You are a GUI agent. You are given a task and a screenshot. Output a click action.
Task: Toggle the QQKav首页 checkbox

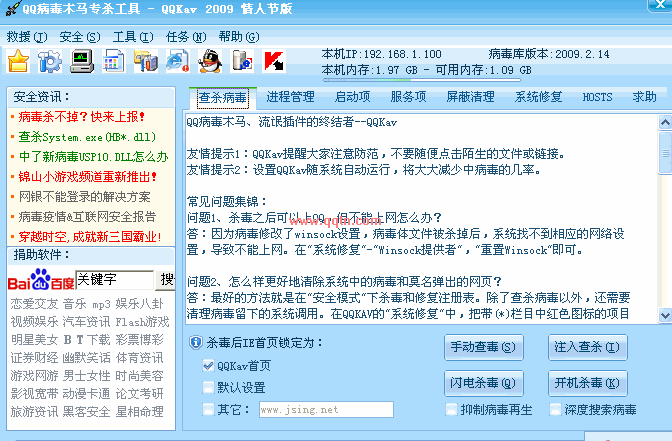point(208,366)
